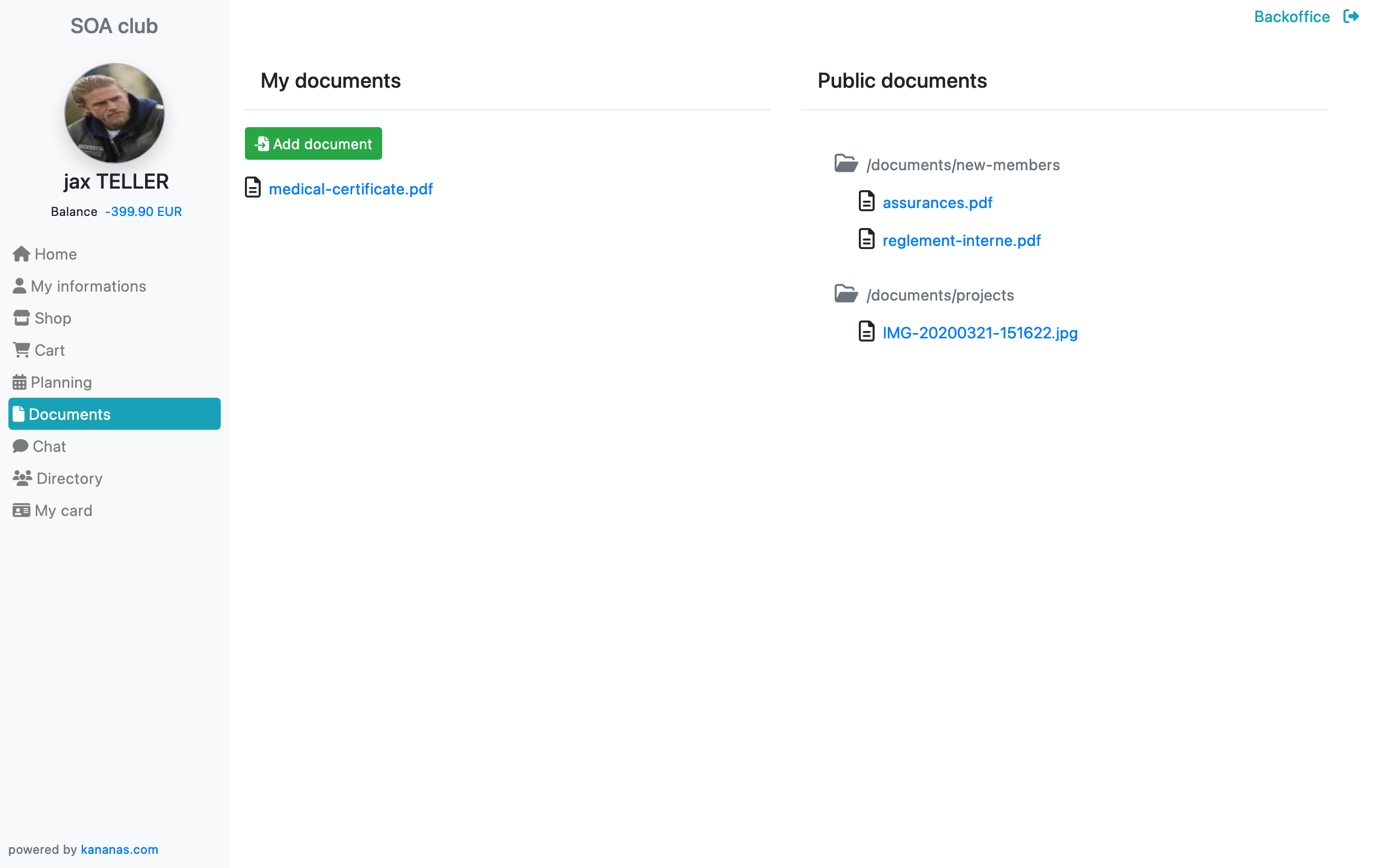The width and height of the screenshot is (1375, 868).
Task: Open reglement-interne.pdf link
Action: tap(961, 240)
